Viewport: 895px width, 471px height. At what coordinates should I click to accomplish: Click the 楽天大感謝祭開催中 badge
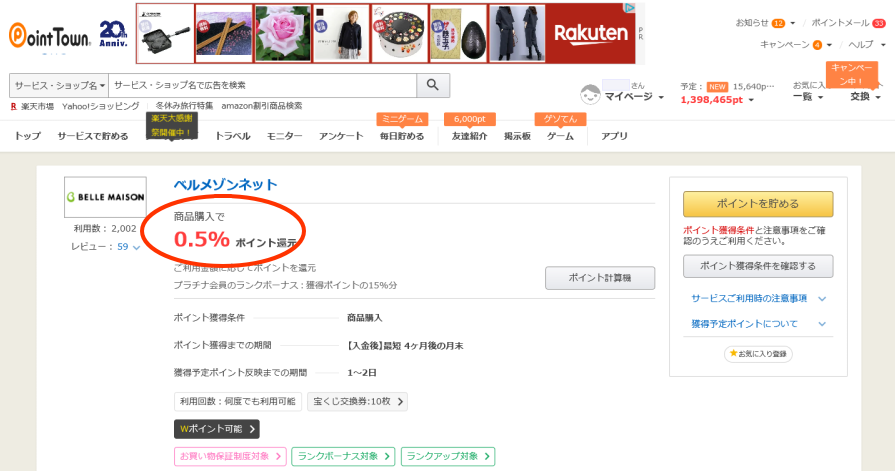click(171, 125)
